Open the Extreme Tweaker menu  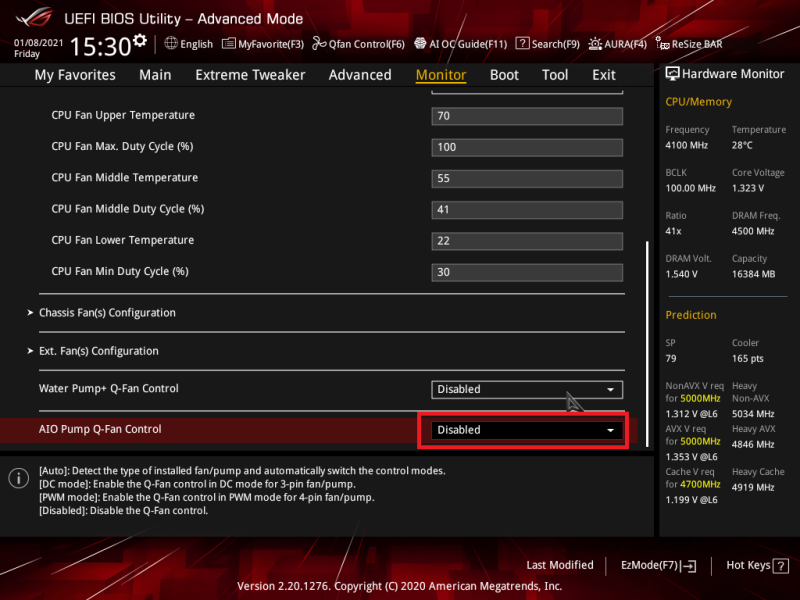[x=250, y=74]
